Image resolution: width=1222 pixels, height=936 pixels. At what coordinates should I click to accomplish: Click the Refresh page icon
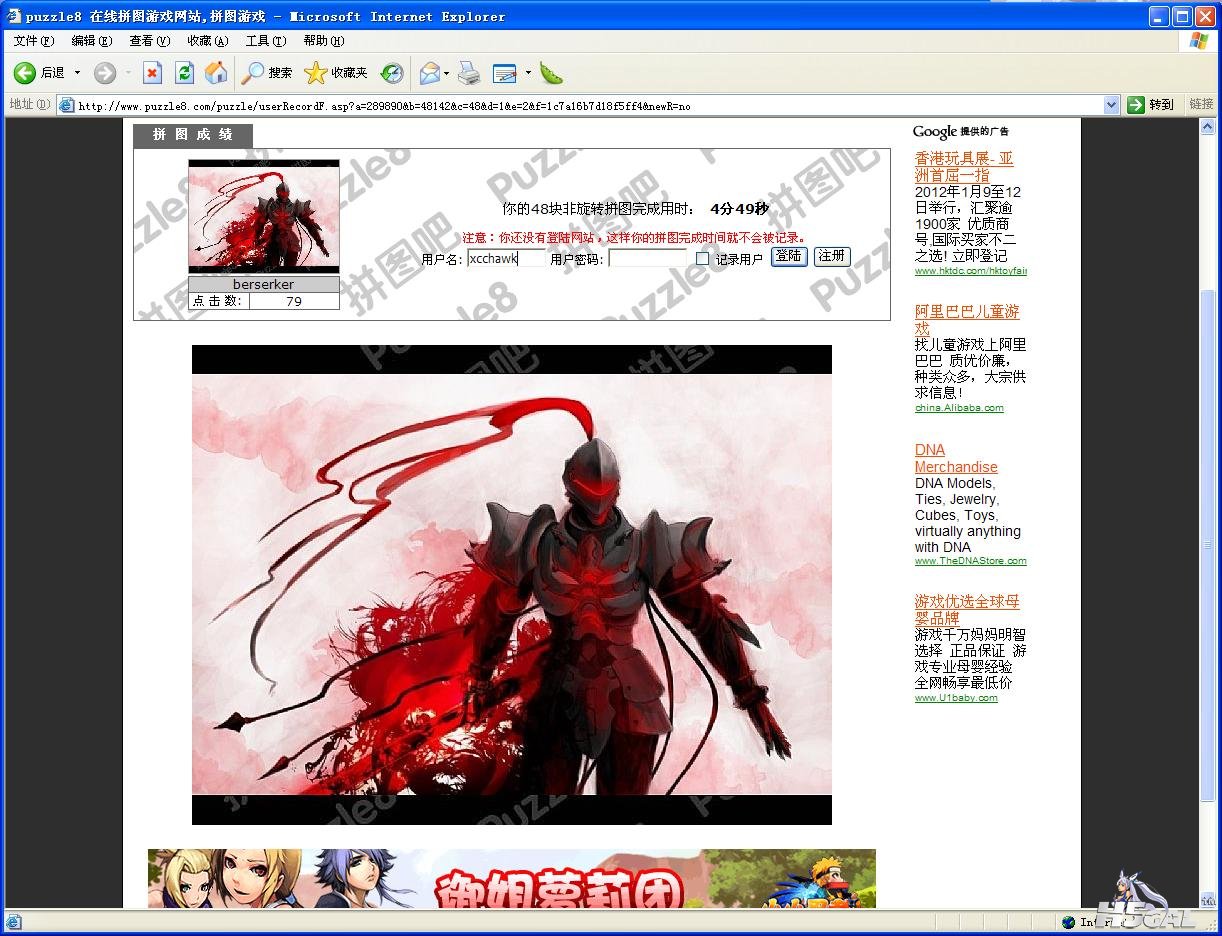[184, 73]
